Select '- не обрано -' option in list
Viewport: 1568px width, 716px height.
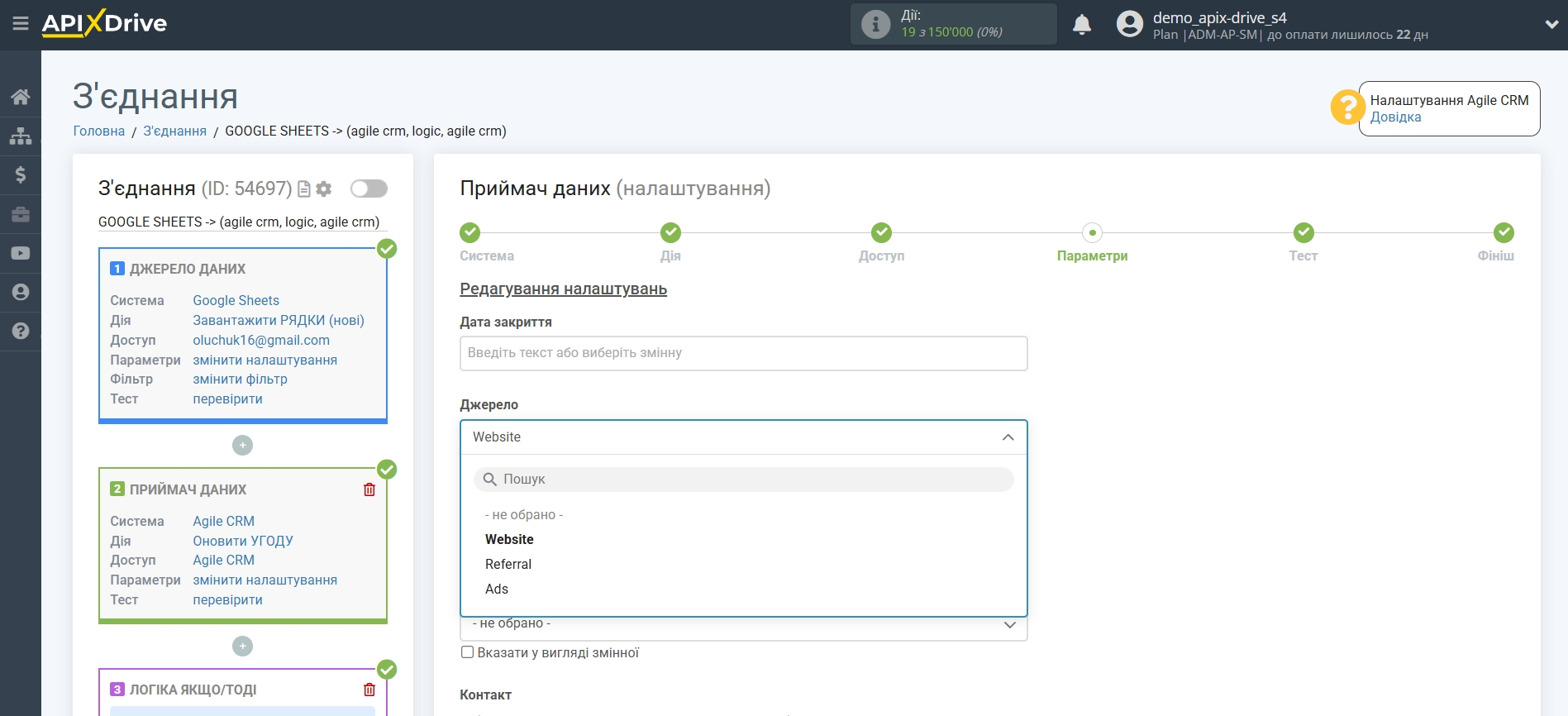(x=524, y=514)
